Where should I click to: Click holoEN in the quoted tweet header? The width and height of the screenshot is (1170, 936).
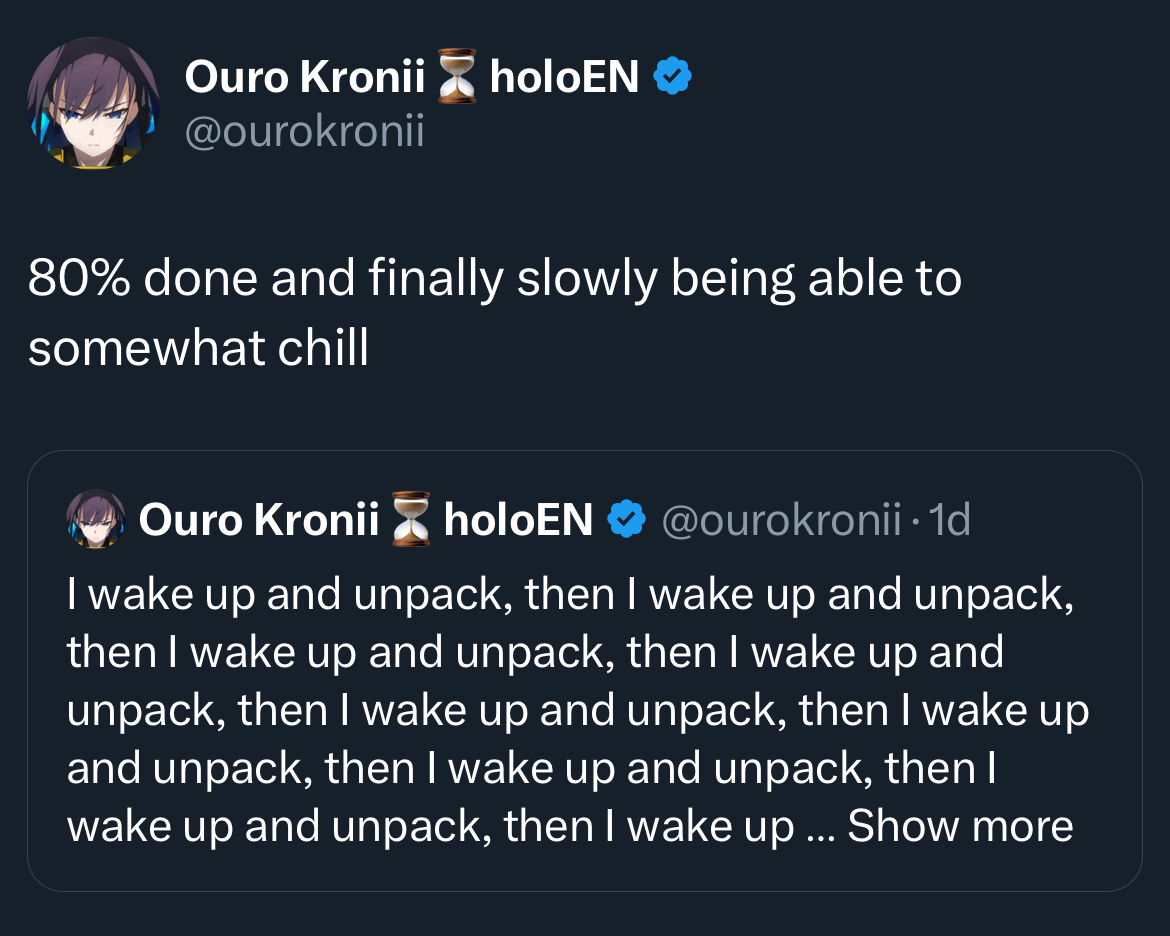(519, 519)
